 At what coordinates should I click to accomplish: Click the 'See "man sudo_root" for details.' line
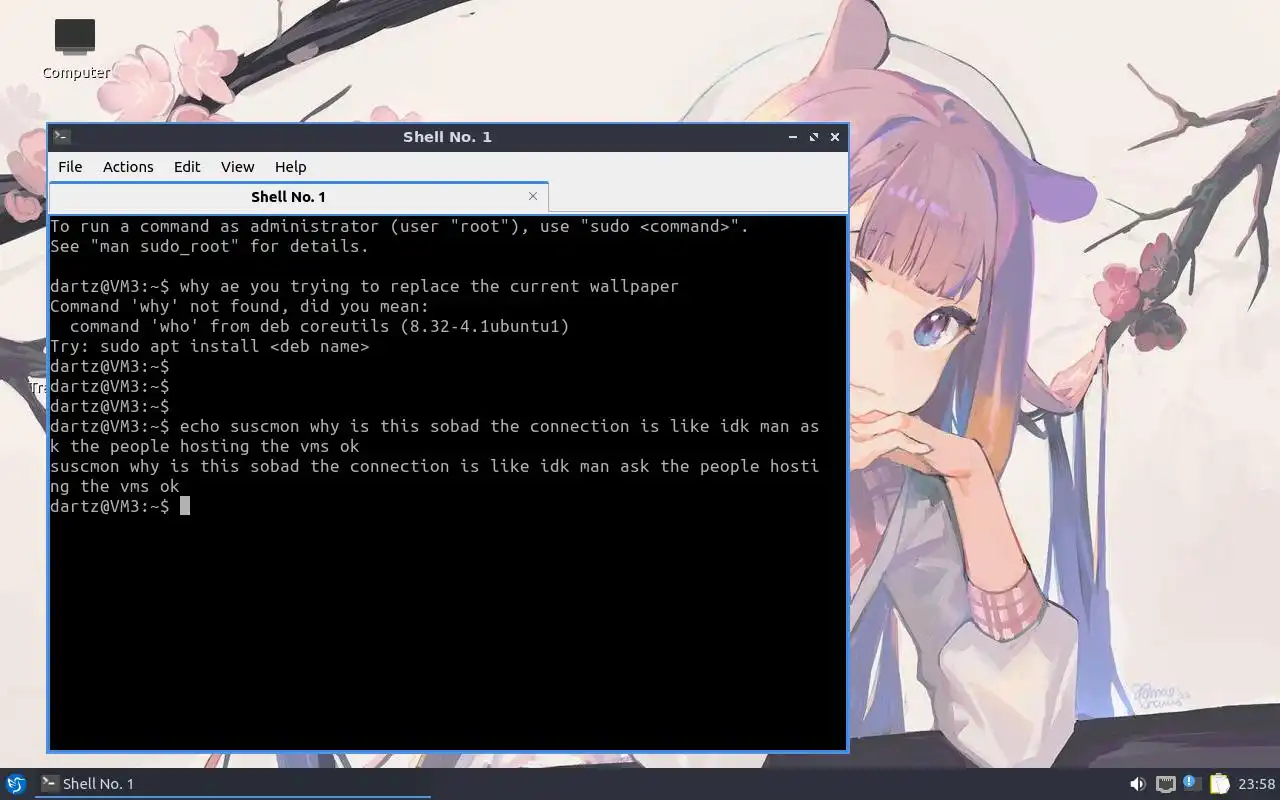(209, 246)
